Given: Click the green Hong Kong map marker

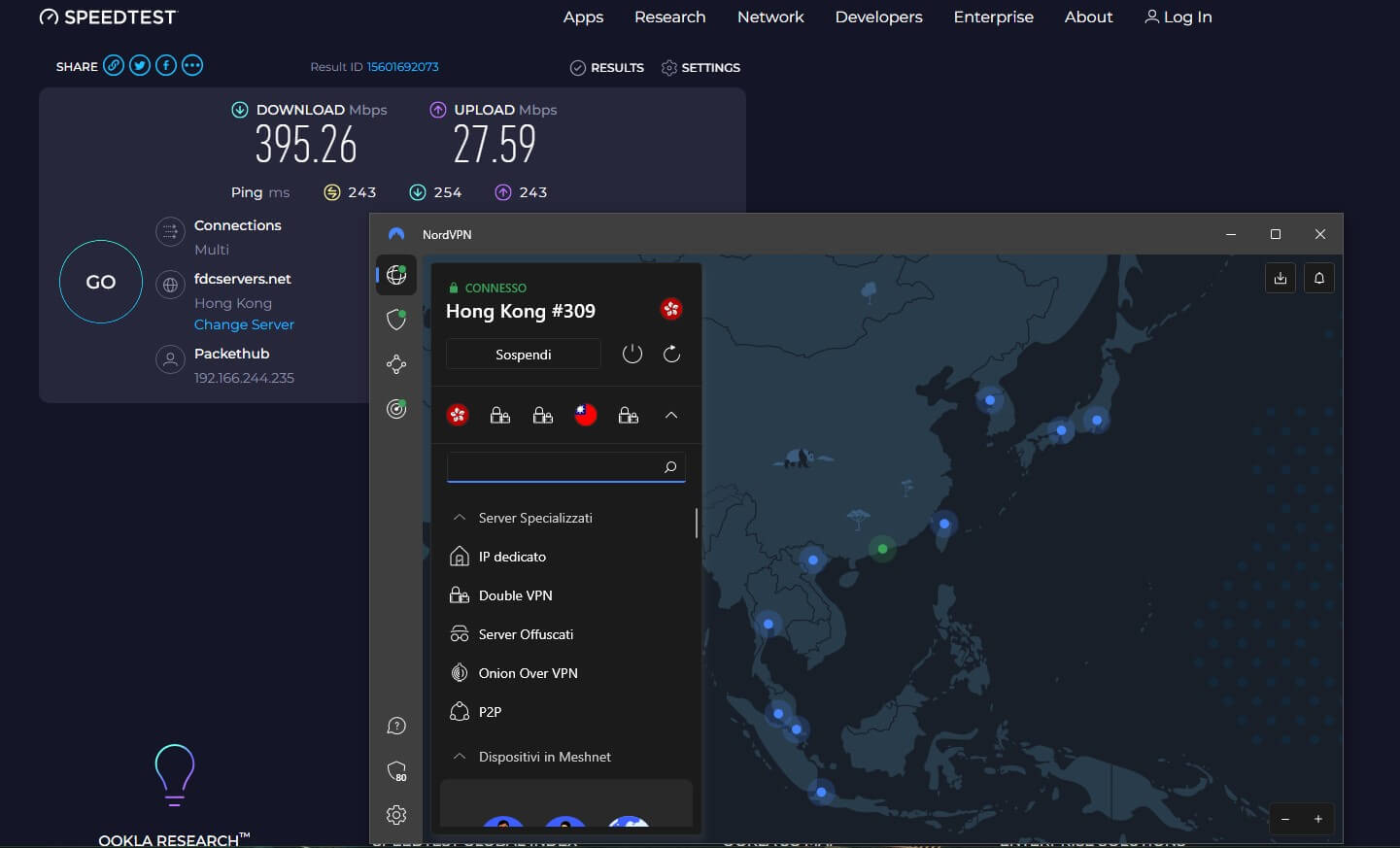Looking at the screenshot, I should click(882, 549).
